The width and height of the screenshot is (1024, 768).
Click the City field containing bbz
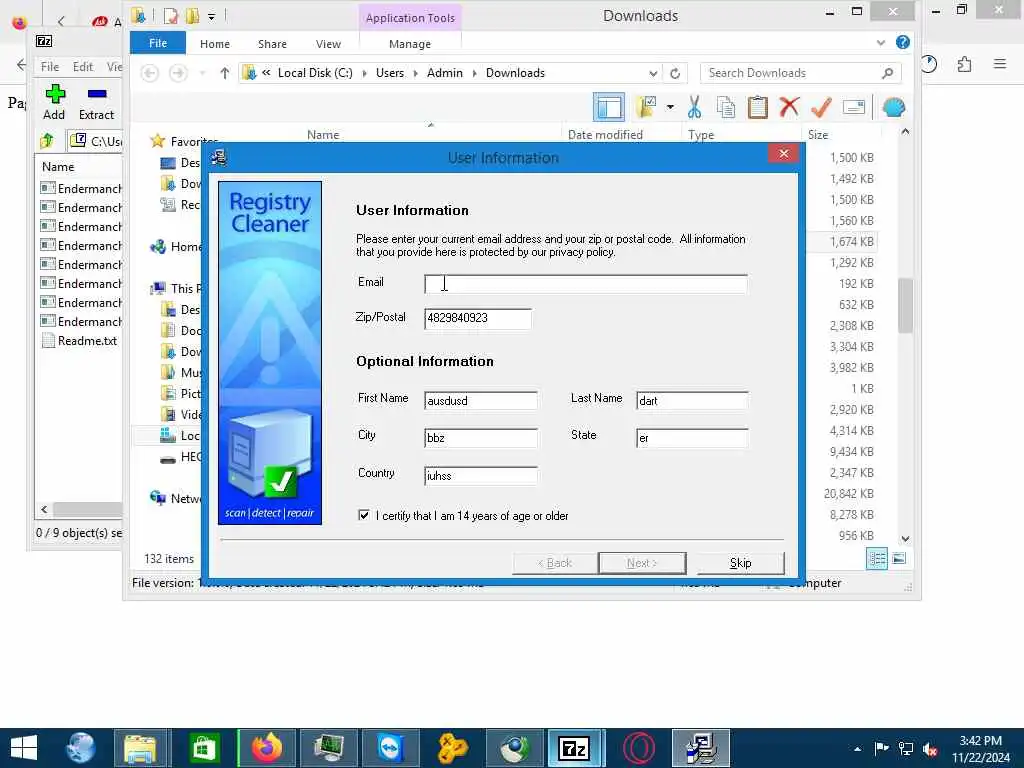click(481, 438)
